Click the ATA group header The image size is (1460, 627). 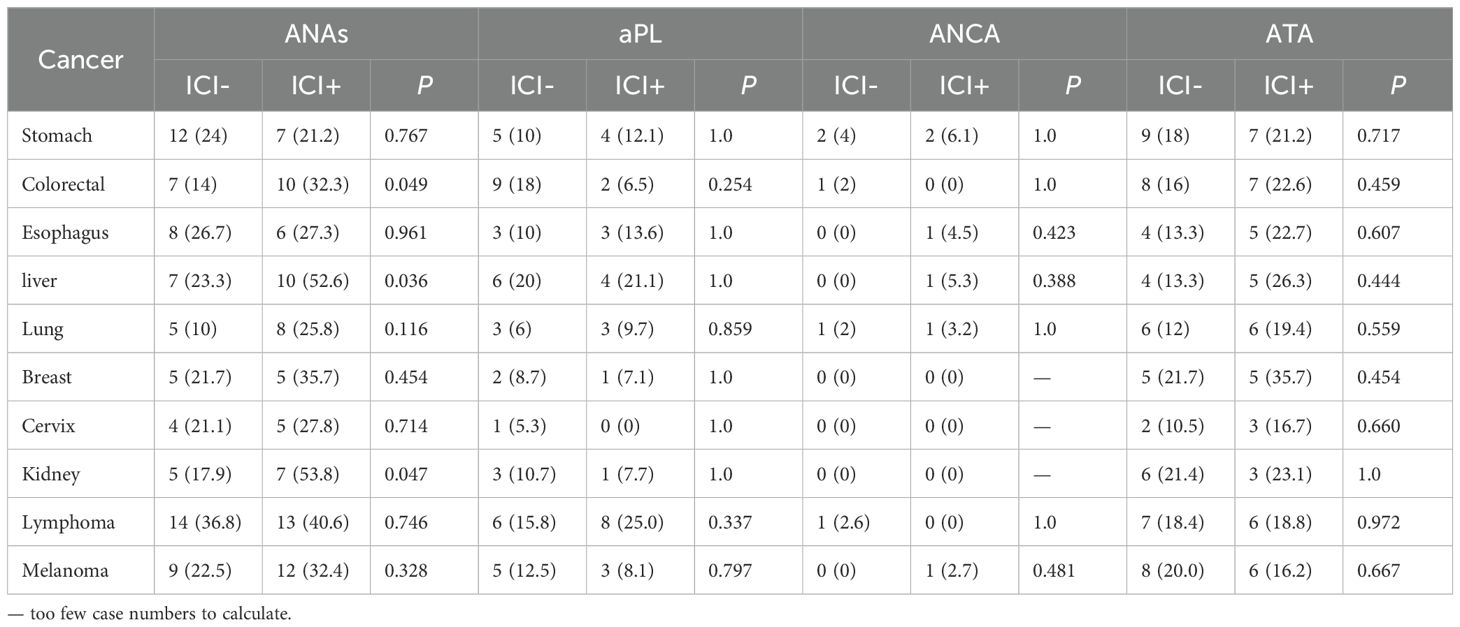[1288, 36]
